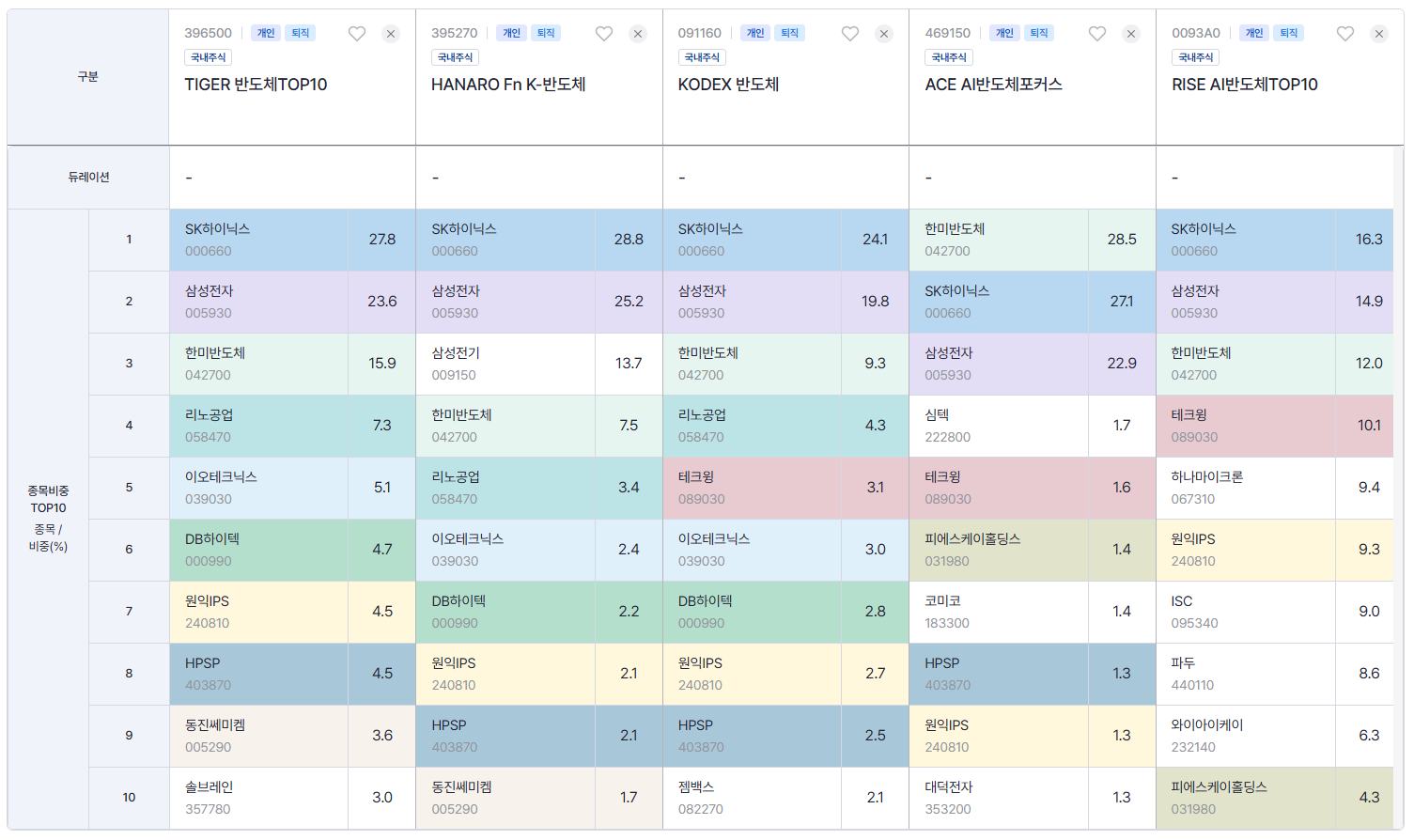The image size is (1414, 840).
Task: Close the RISE AI반도체TOP10 column
Action: (x=1379, y=34)
